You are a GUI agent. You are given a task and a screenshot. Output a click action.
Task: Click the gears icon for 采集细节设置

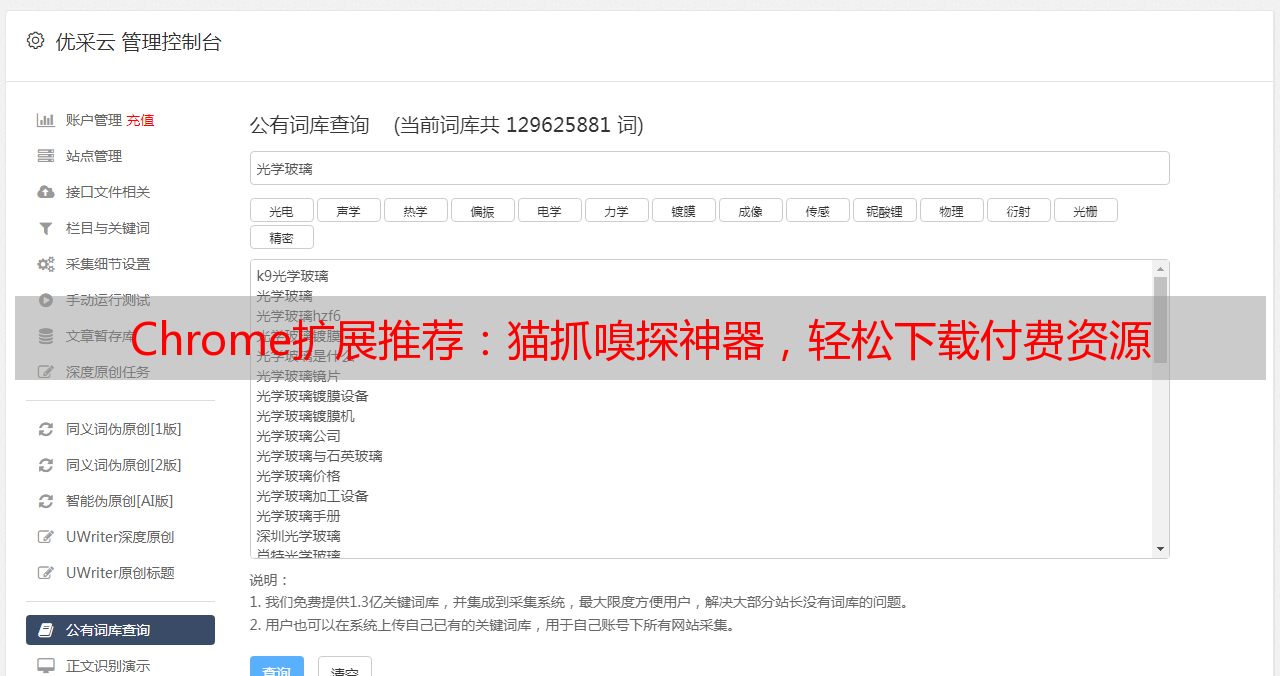[46, 264]
